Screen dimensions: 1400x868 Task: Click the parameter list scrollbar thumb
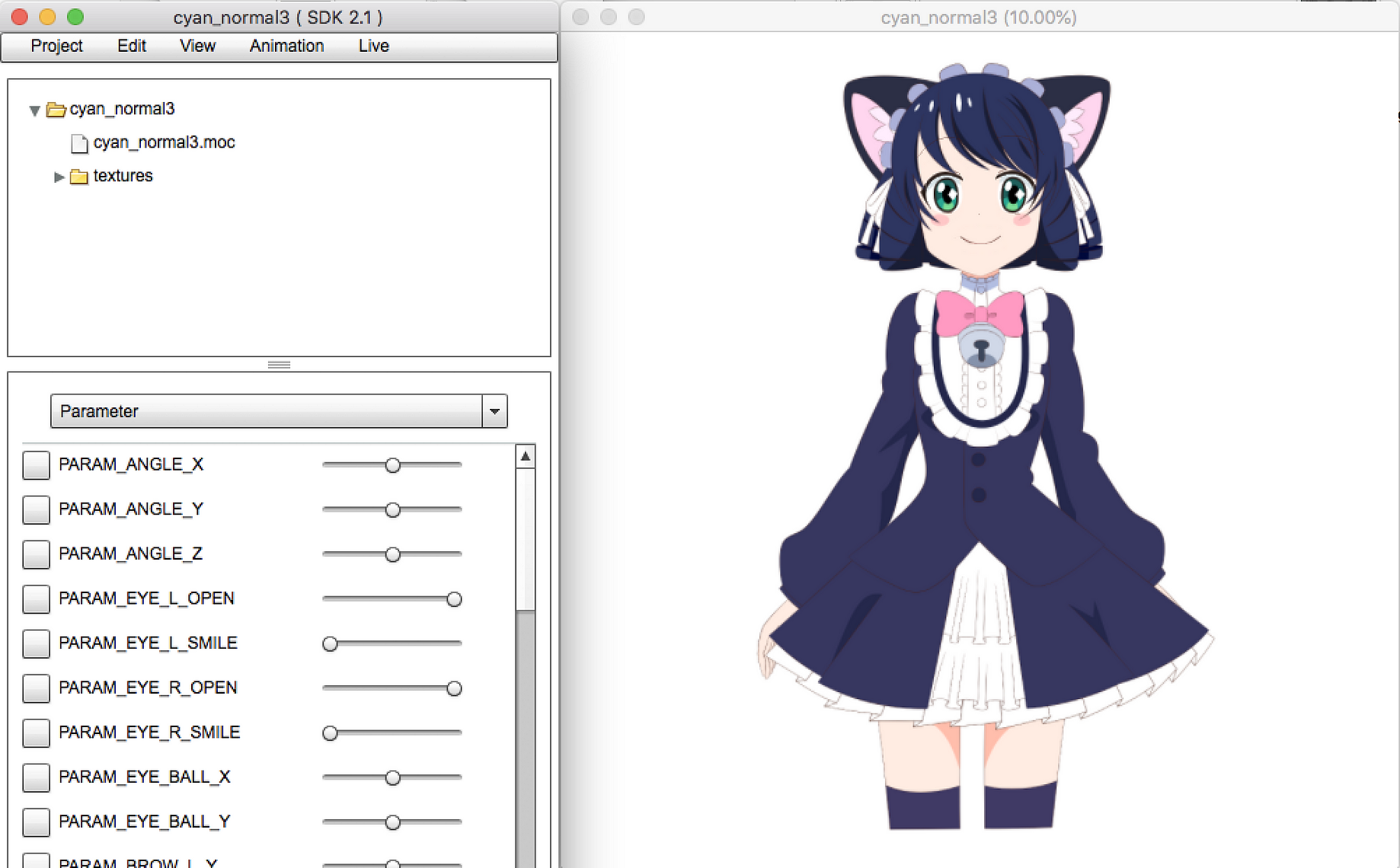coord(526,539)
